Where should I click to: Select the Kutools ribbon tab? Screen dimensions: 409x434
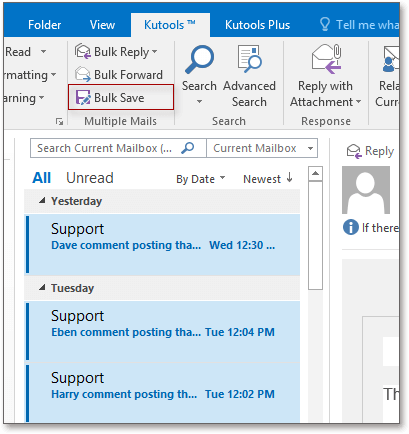click(170, 25)
